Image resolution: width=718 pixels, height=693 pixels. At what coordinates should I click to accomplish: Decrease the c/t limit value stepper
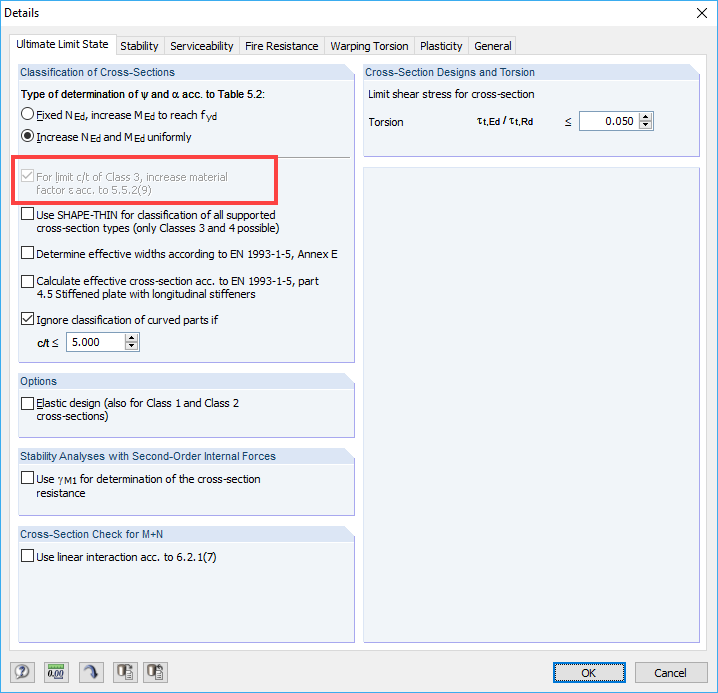point(132,346)
